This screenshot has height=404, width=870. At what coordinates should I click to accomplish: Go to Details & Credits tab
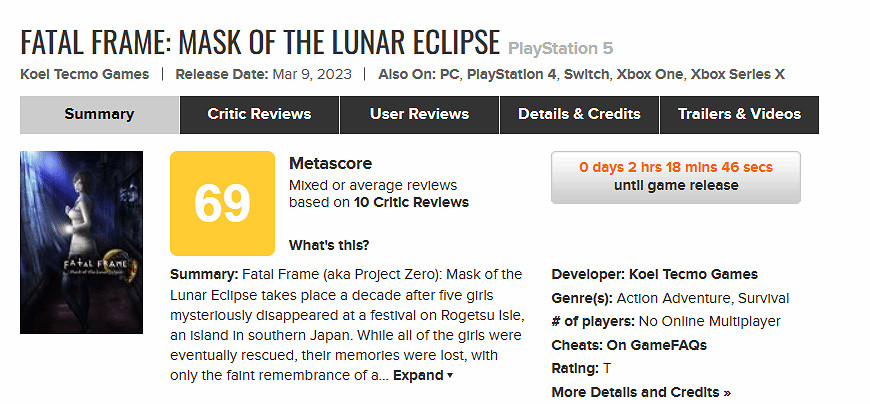click(579, 114)
